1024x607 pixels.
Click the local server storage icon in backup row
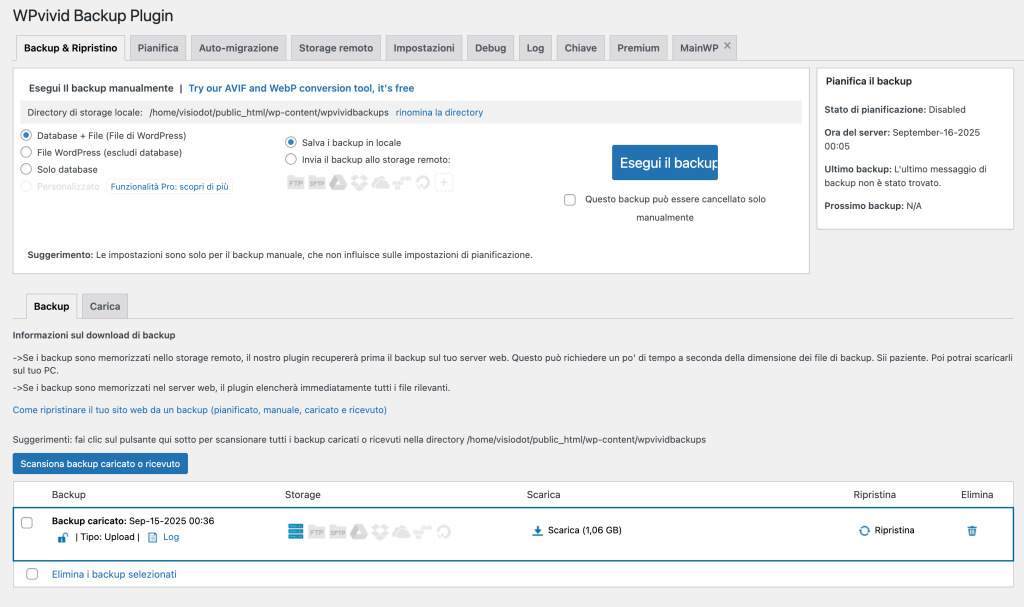296,531
